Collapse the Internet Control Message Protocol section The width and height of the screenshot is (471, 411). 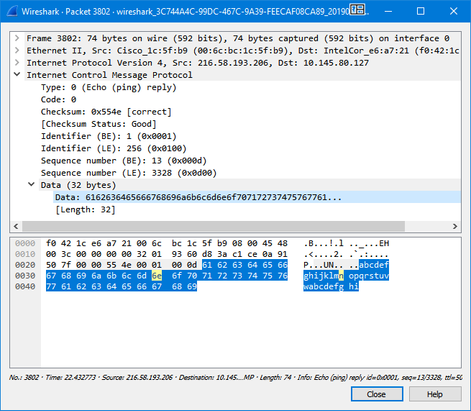17,74
